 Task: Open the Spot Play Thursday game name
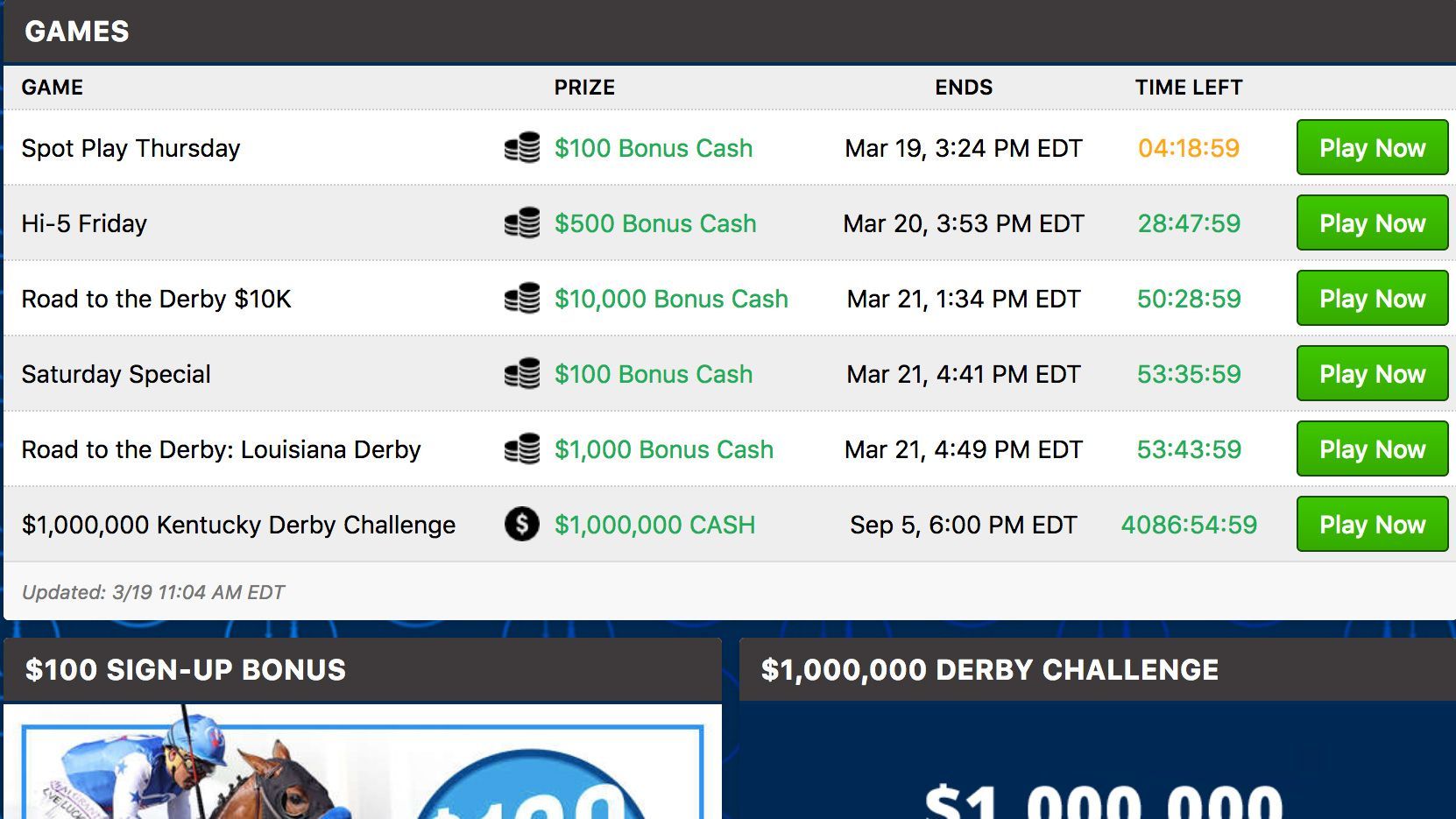[x=131, y=148]
